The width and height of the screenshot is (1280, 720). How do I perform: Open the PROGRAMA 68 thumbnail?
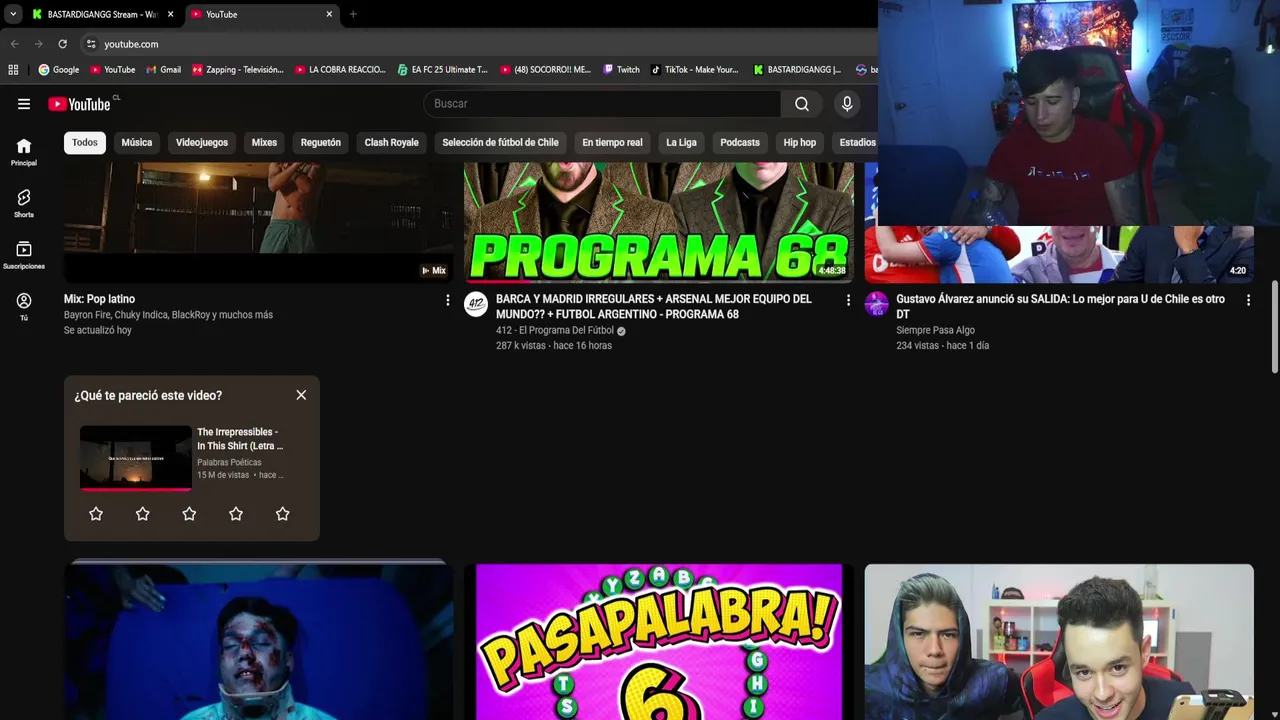tap(659, 222)
